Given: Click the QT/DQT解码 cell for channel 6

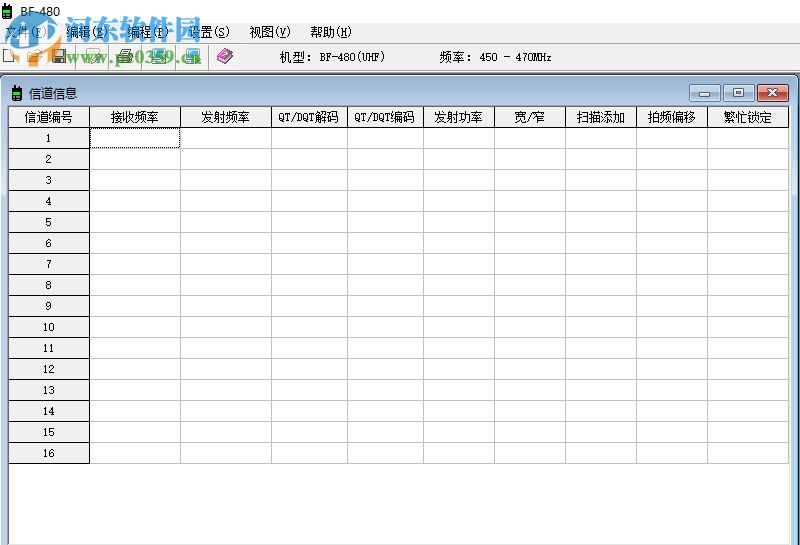Looking at the screenshot, I should click(x=309, y=243).
